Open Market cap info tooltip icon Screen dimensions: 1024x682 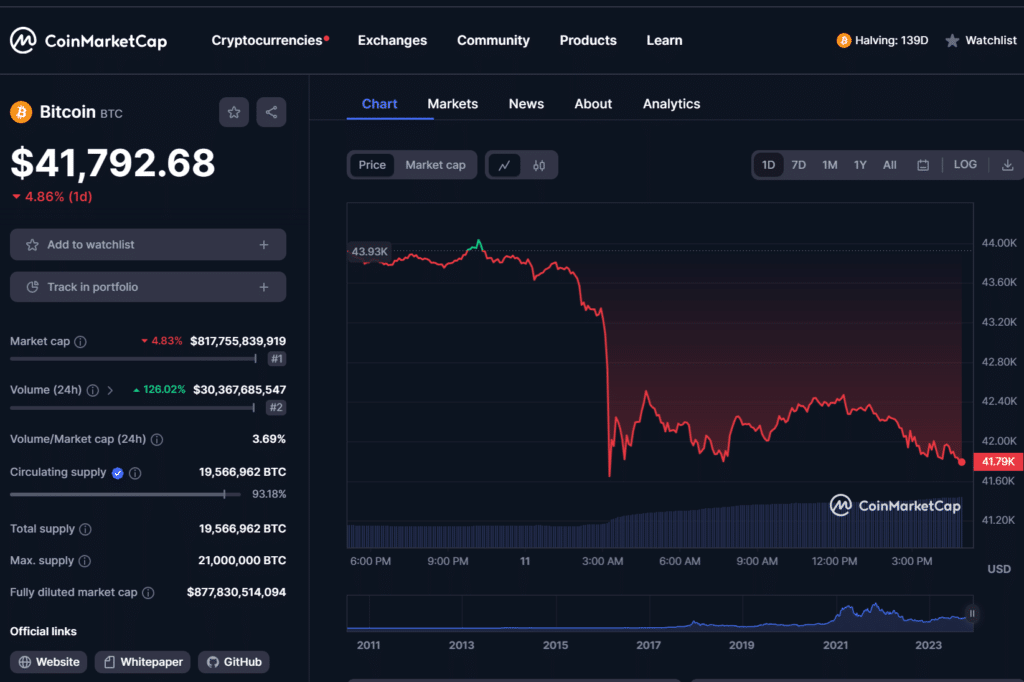click(x=80, y=342)
